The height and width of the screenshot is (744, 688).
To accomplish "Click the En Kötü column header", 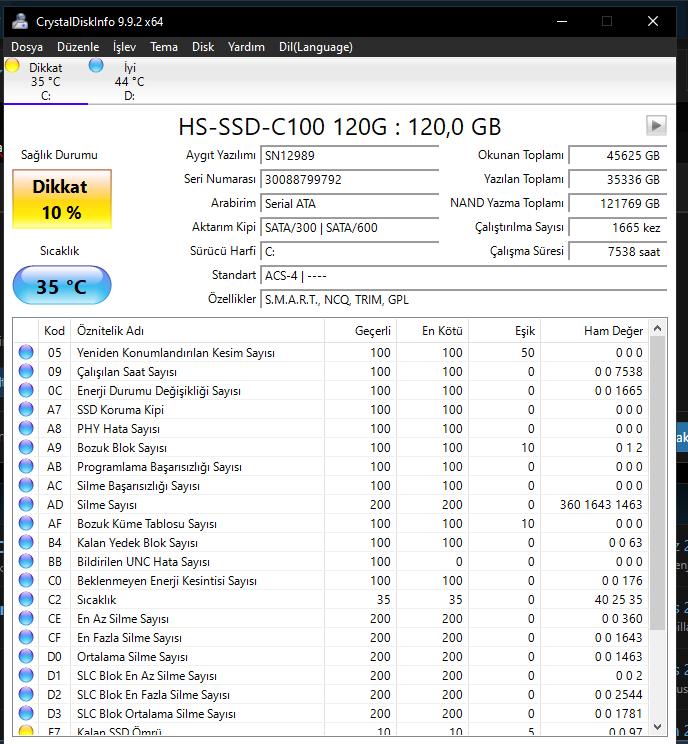I will pyautogui.click(x=433, y=331).
